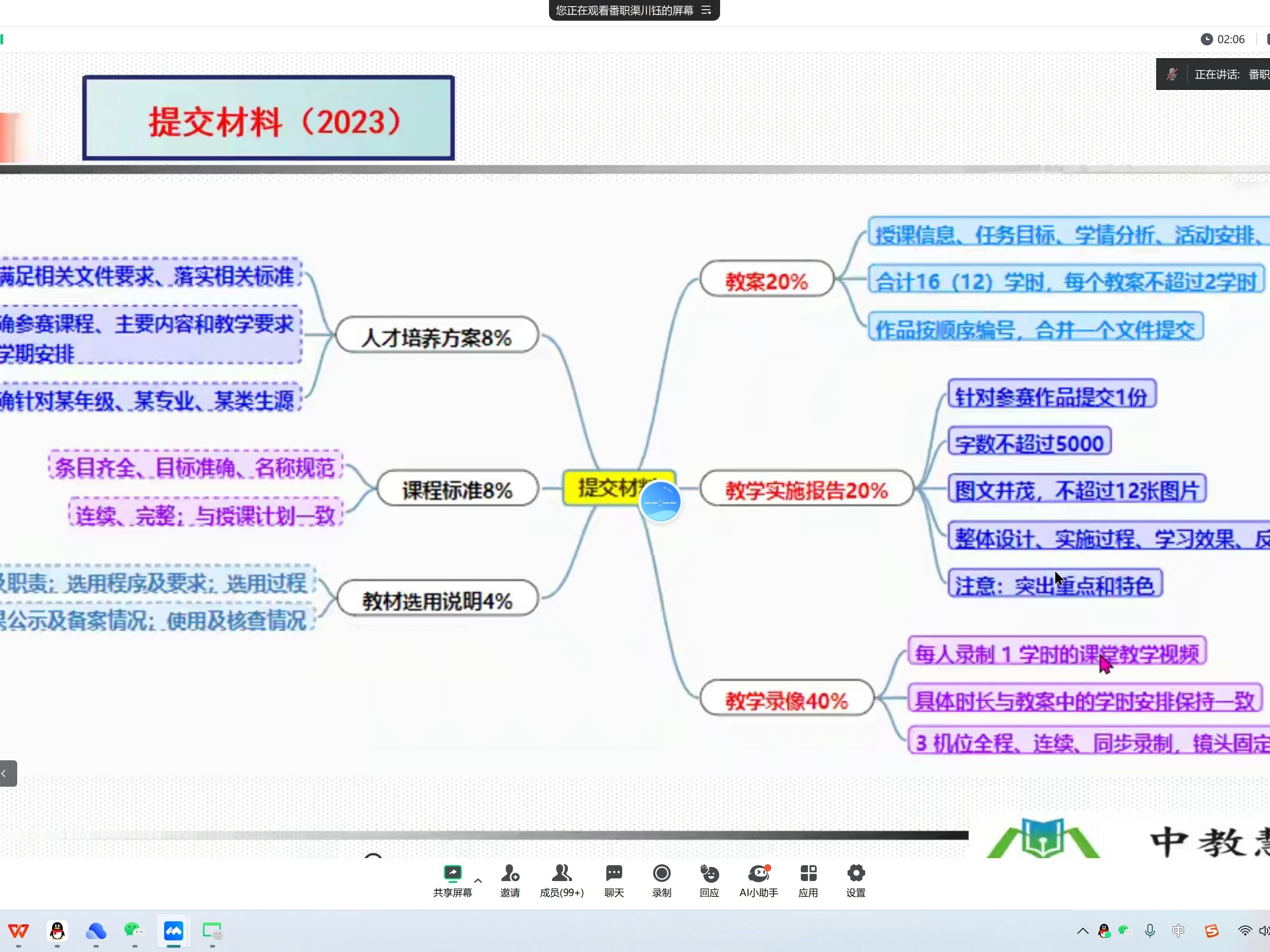Open the Reactions (回应) icon
Screen dimensions: 1270x952
(x=710, y=880)
